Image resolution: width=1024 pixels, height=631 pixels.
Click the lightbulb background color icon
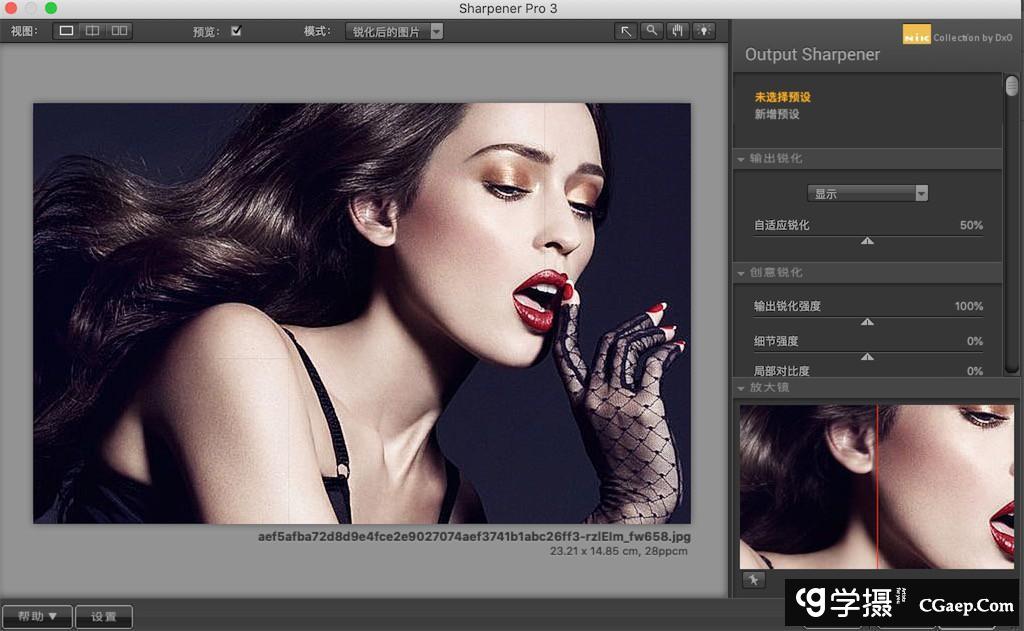tap(705, 31)
